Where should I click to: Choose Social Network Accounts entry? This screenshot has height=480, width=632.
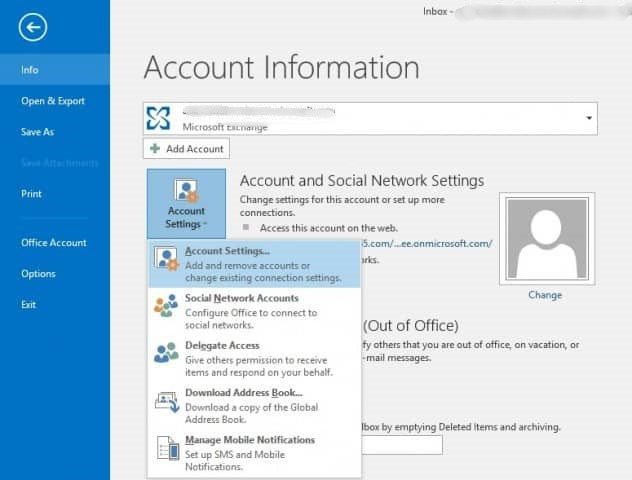click(x=254, y=311)
